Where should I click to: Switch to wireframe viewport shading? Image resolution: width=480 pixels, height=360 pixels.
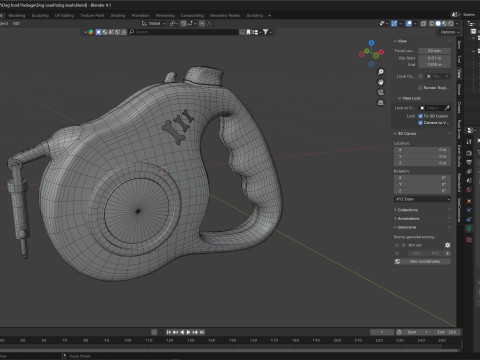coord(431,24)
